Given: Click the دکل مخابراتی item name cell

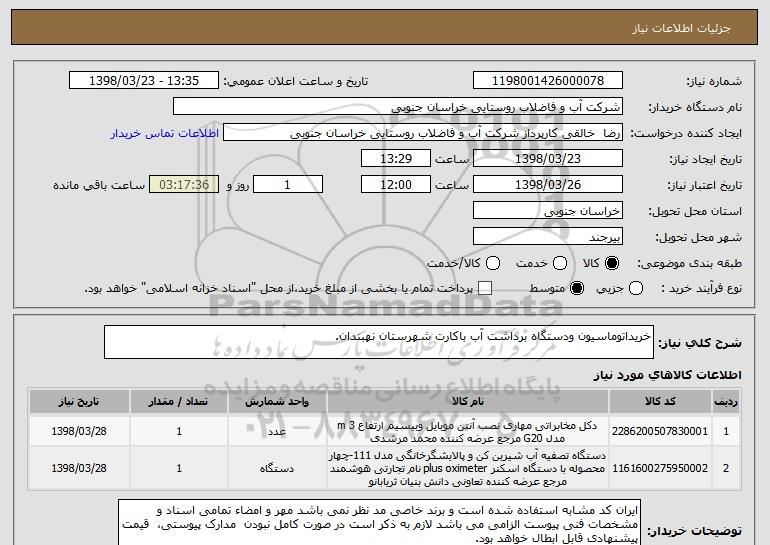Looking at the screenshot, I should pyautogui.click(x=468, y=431).
